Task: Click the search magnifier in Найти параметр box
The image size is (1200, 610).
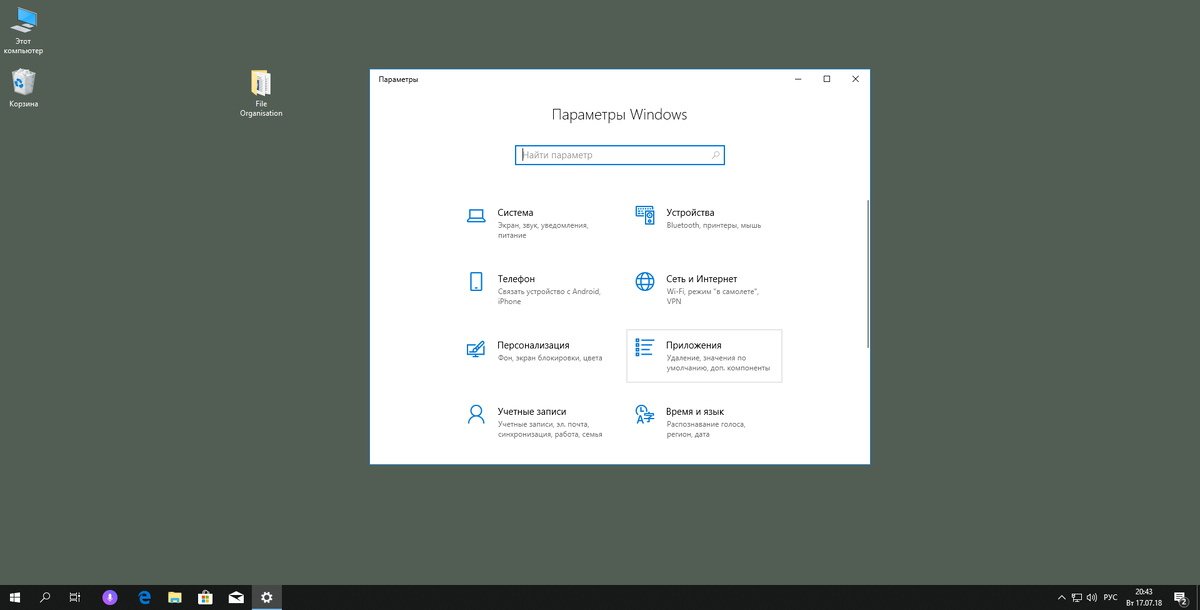Action: click(716, 155)
